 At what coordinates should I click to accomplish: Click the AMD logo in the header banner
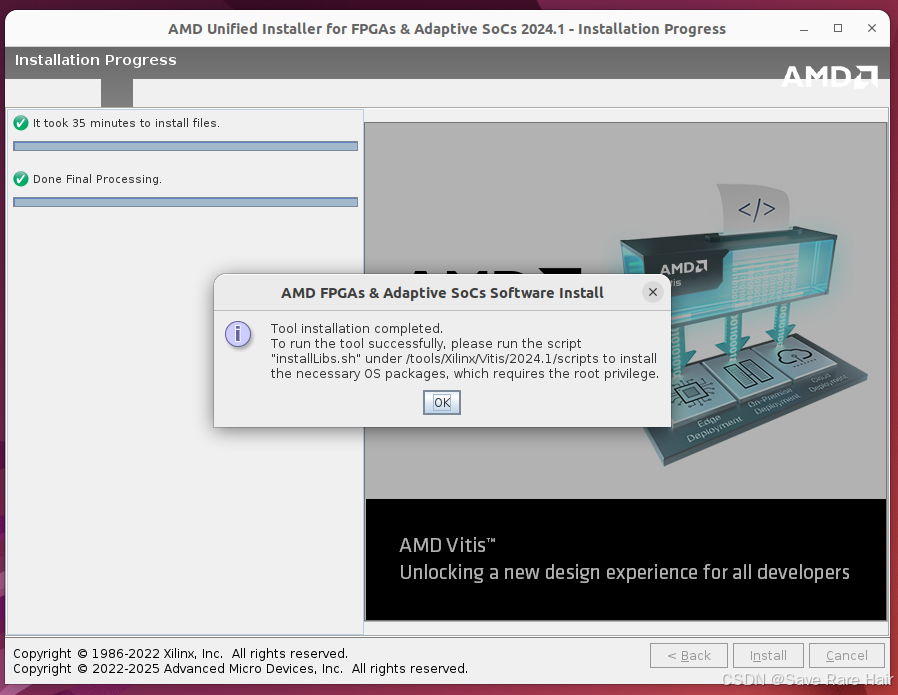(x=831, y=74)
